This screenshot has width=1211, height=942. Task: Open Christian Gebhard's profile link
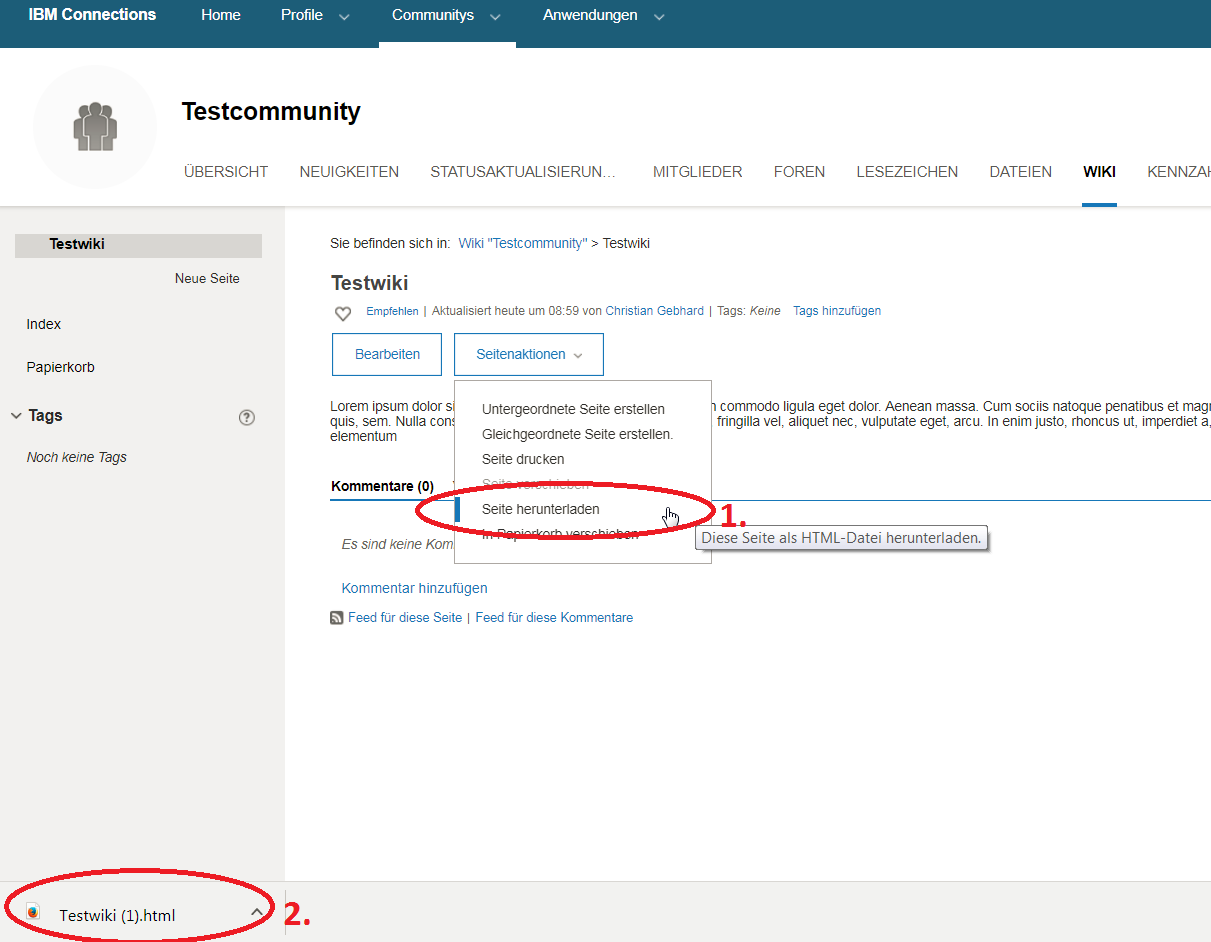coord(655,311)
